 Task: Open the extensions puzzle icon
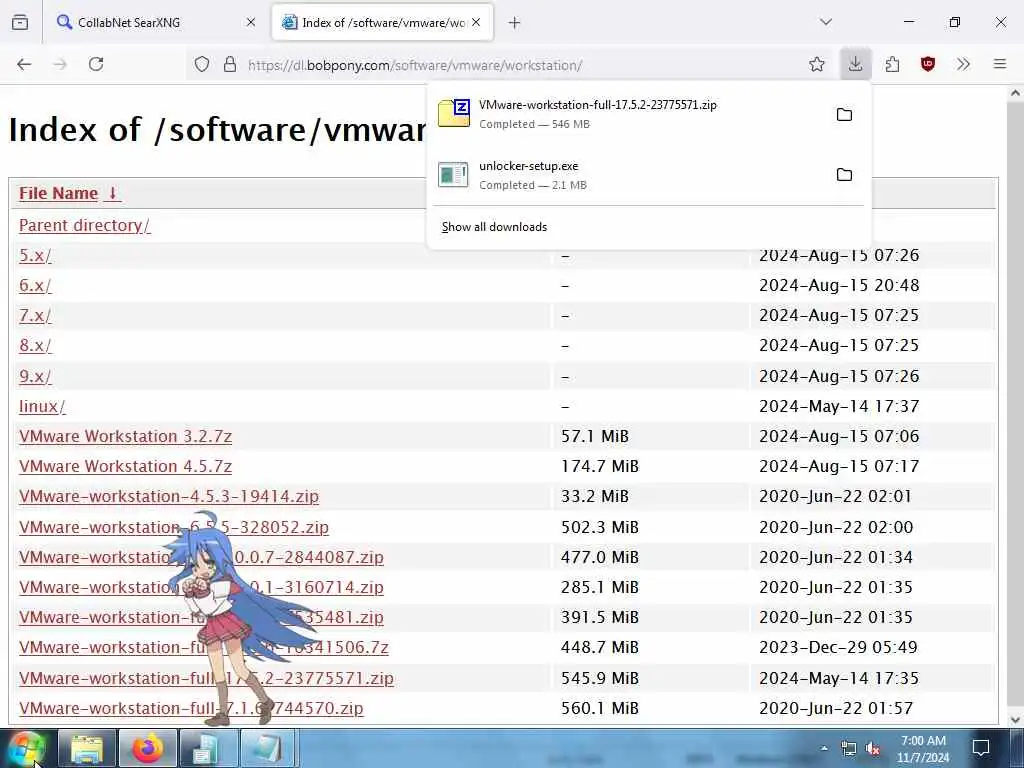(x=892, y=64)
